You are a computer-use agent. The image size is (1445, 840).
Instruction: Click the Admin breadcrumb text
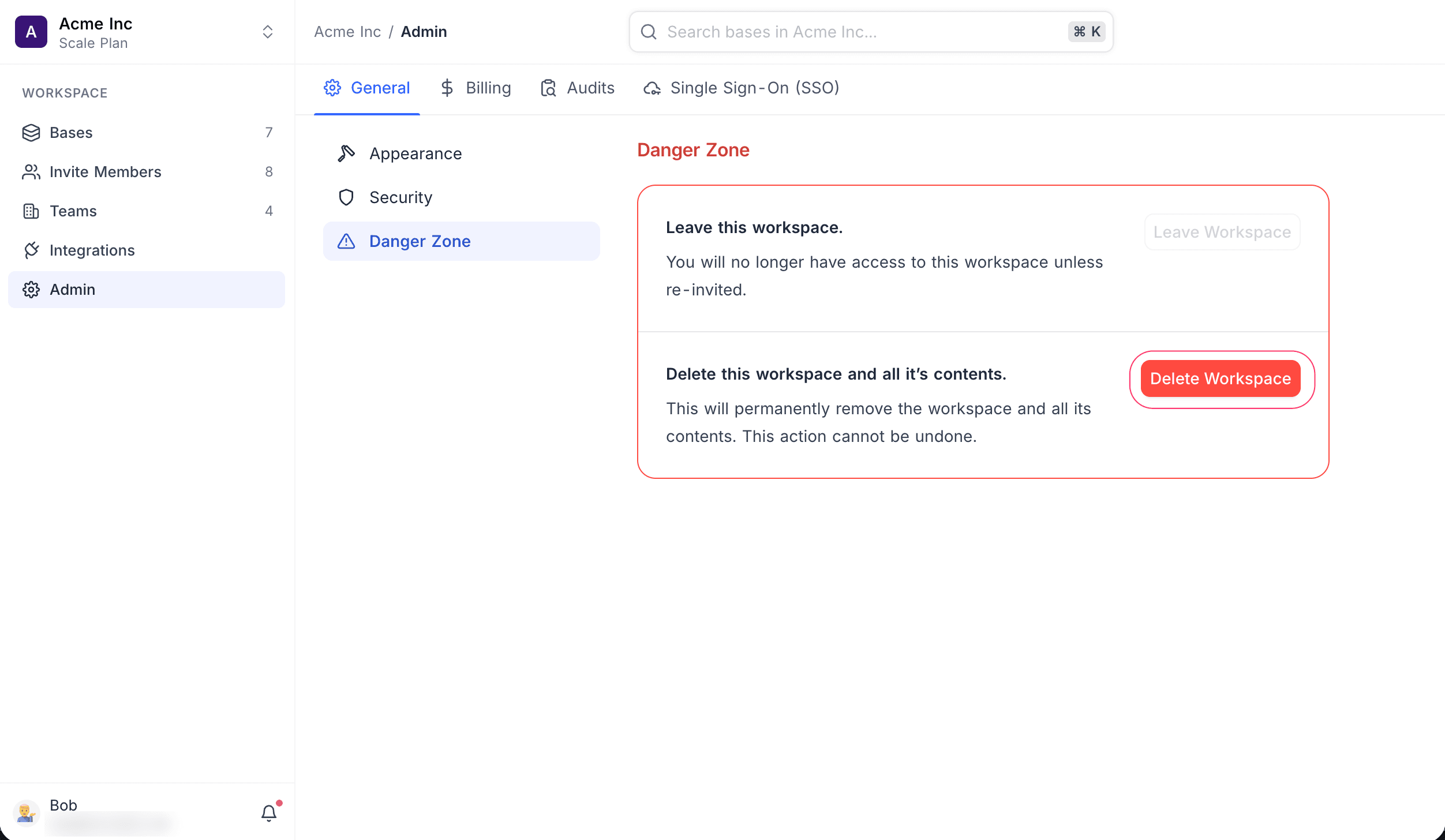(424, 32)
